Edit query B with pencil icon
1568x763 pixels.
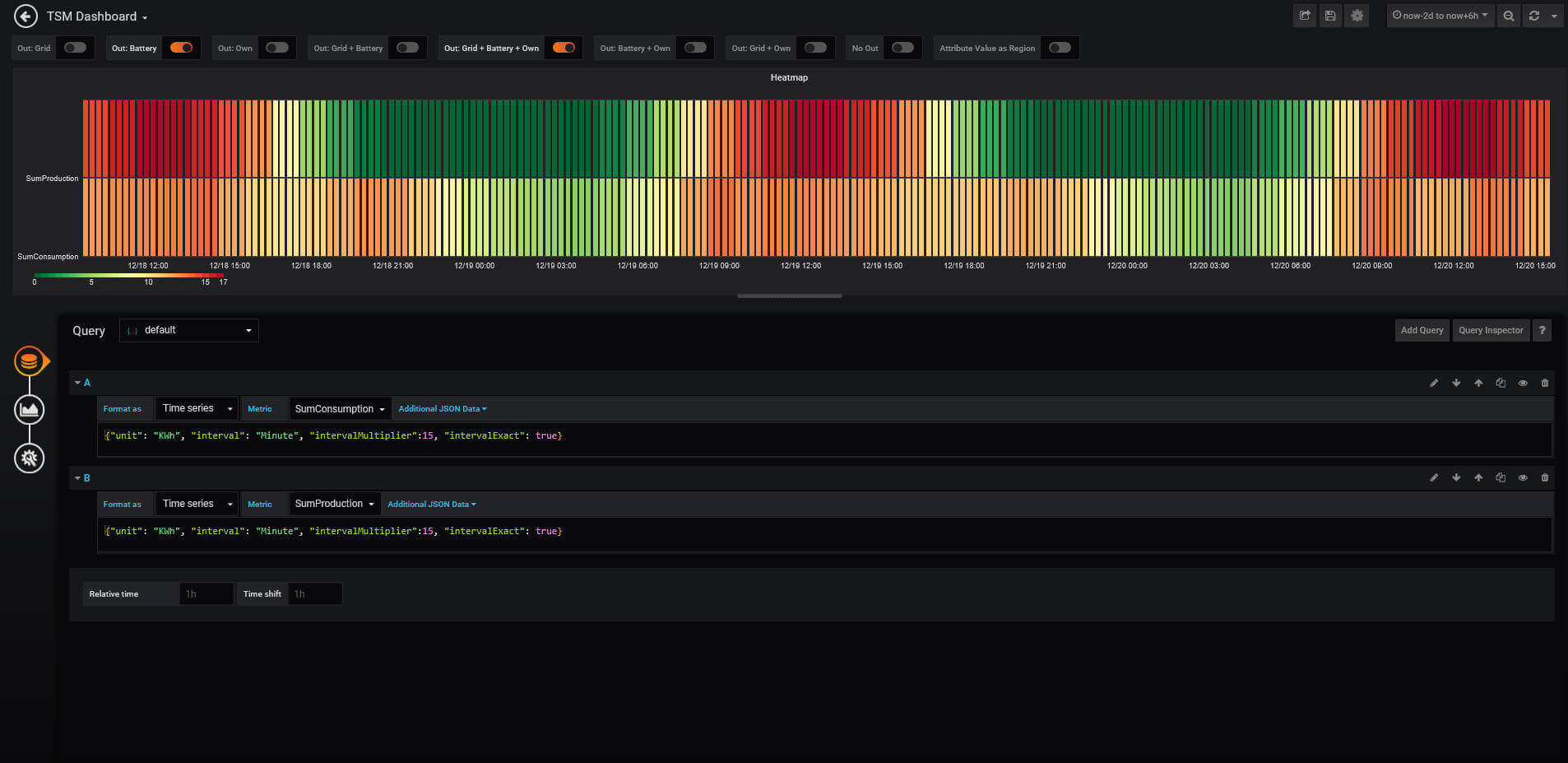coord(1434,477)
